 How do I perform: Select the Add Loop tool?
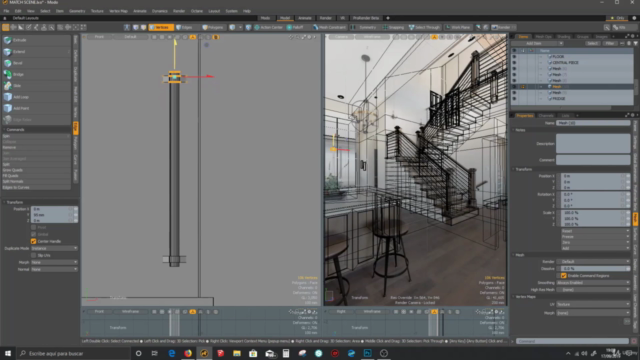coord(36,97)
